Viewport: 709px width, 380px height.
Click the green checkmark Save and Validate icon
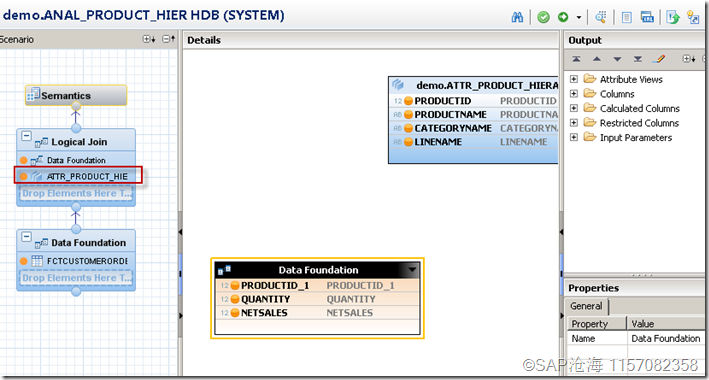click(x=544, y=17)
